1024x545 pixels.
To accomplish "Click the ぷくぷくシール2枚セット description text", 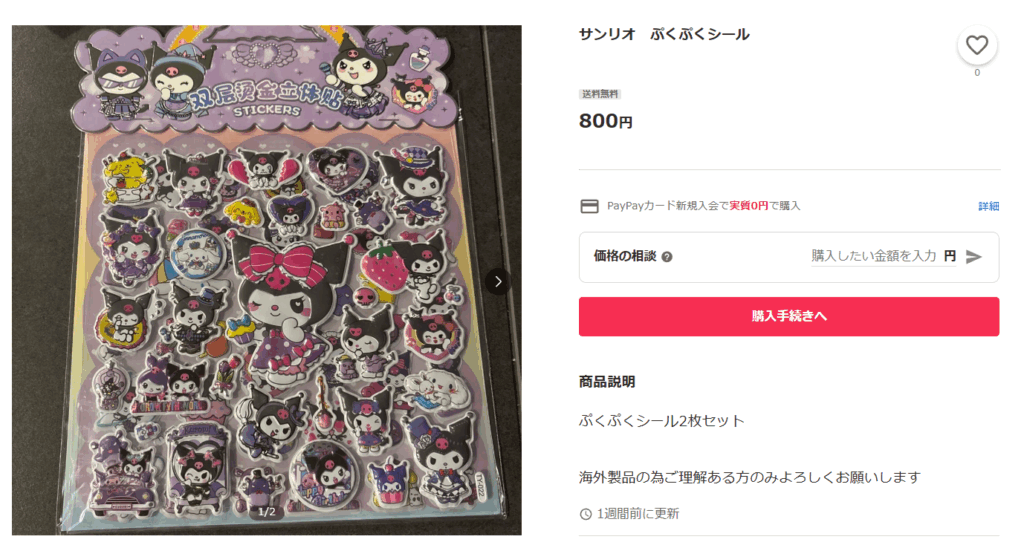I will tap(662, 421).
